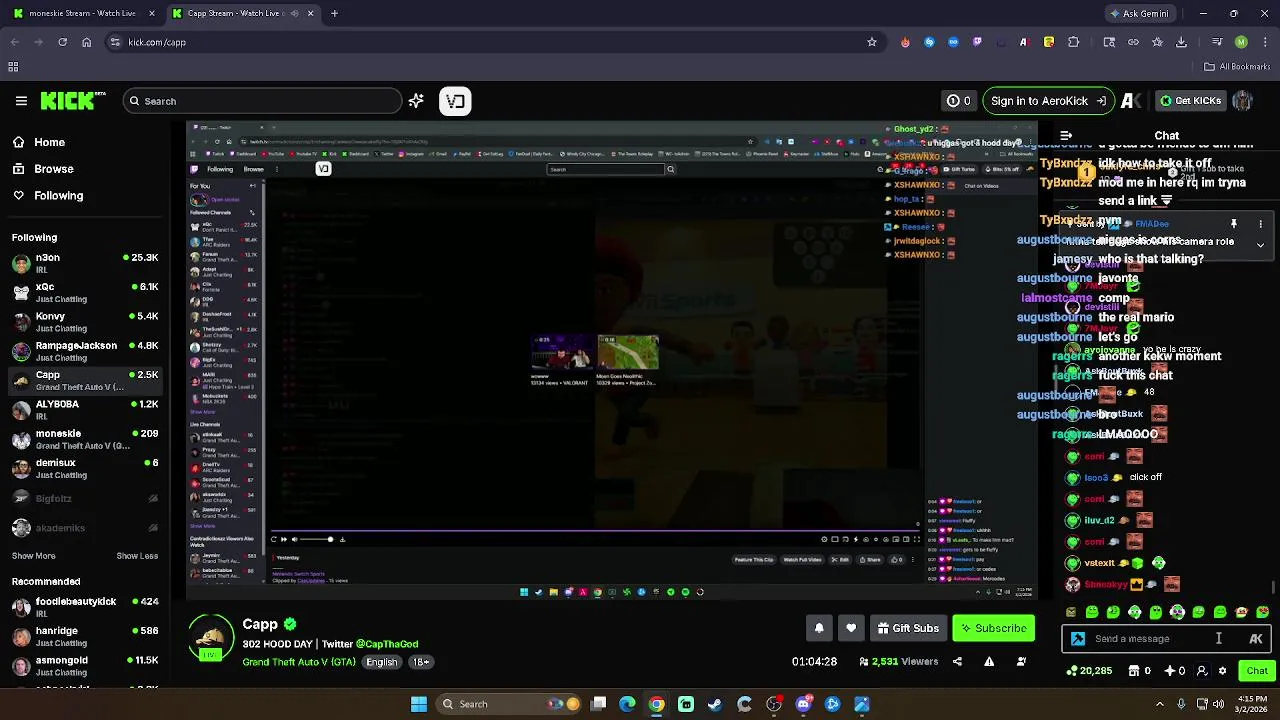Toggle stream notification bell

click(x=819, y=628)
